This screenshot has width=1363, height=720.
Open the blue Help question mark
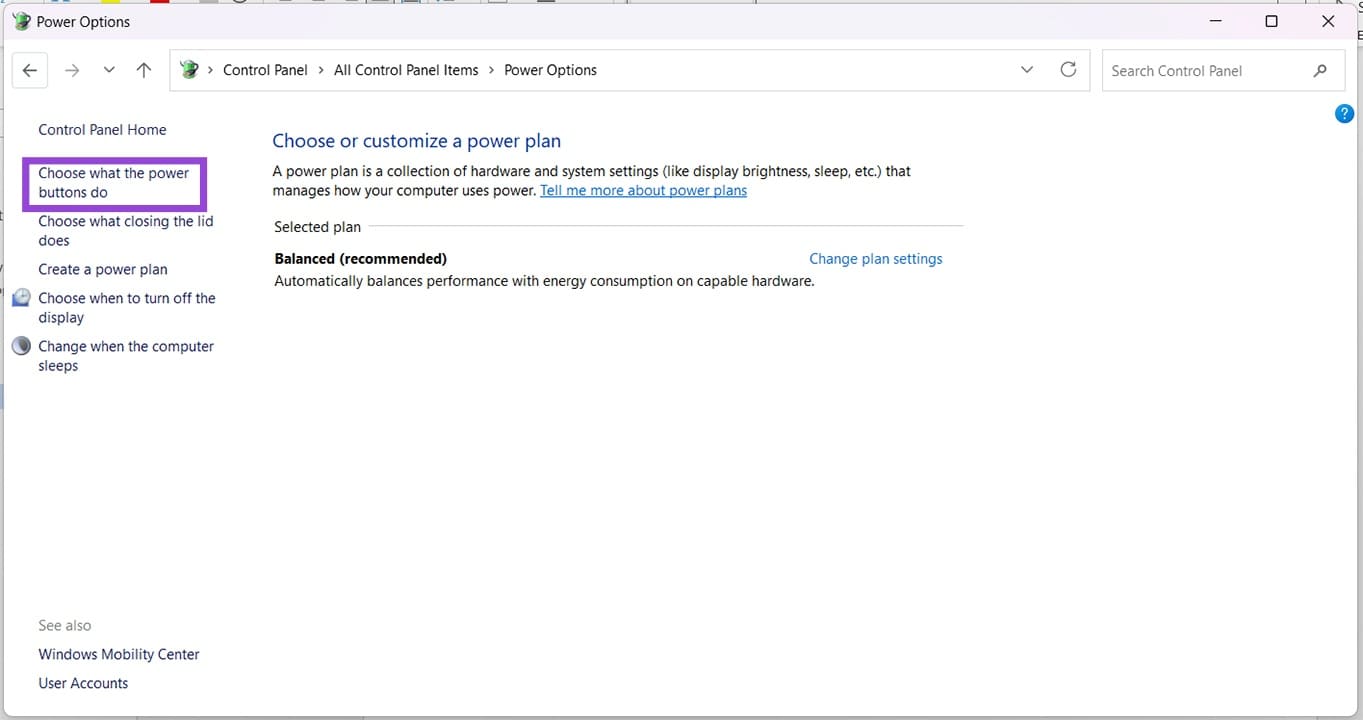1344,113
